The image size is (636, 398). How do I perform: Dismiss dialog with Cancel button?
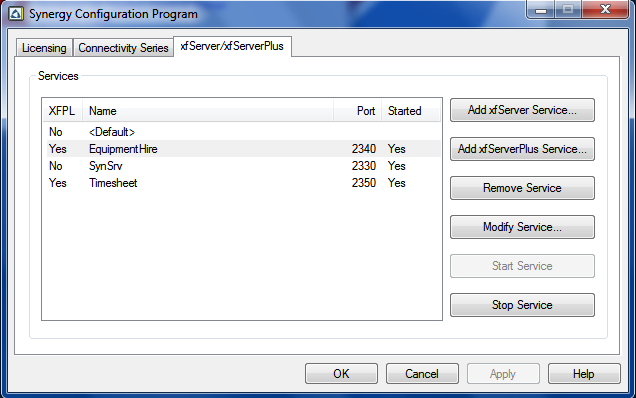[422, 374]
